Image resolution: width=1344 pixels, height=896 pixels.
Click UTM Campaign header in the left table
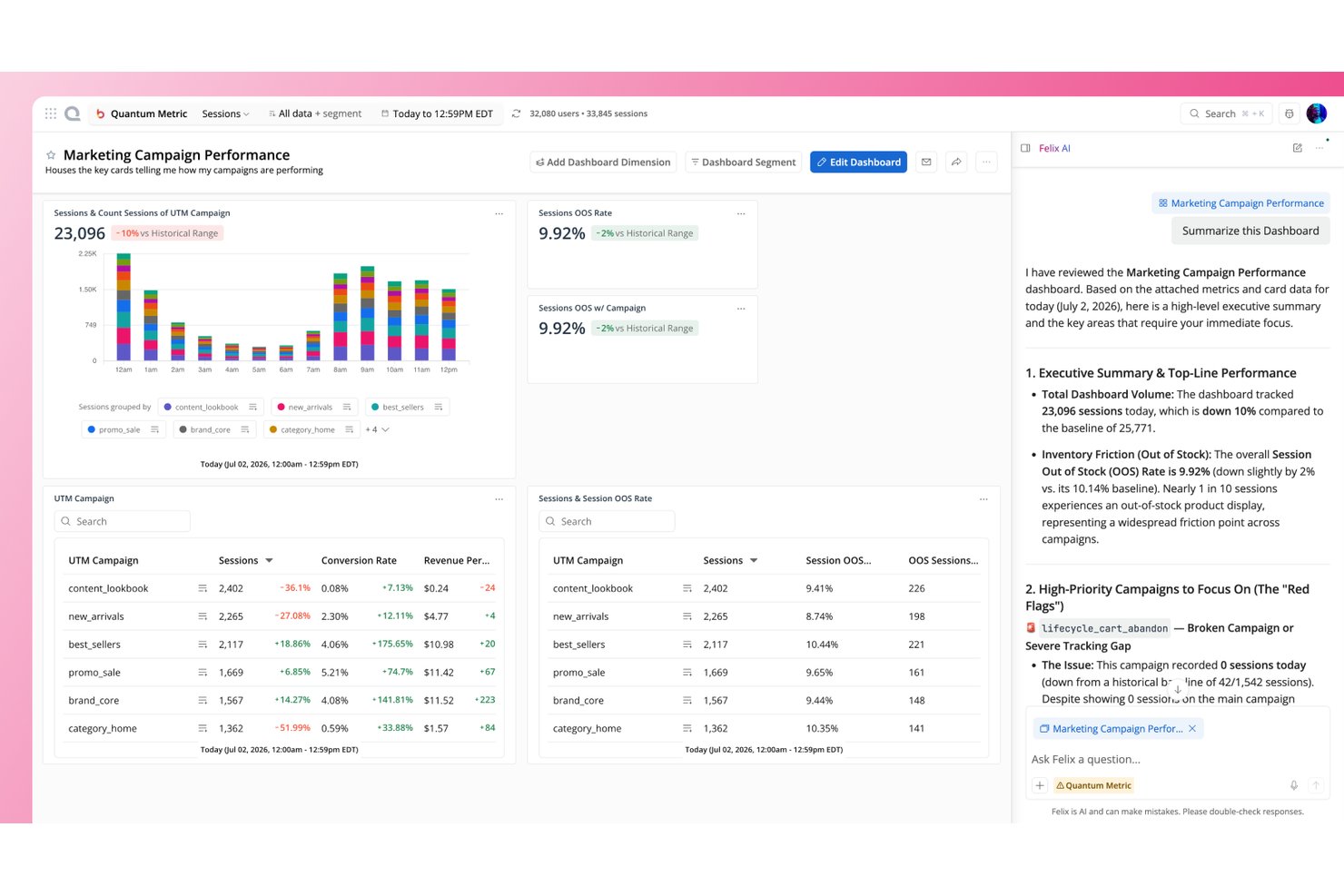pos(104,560)
